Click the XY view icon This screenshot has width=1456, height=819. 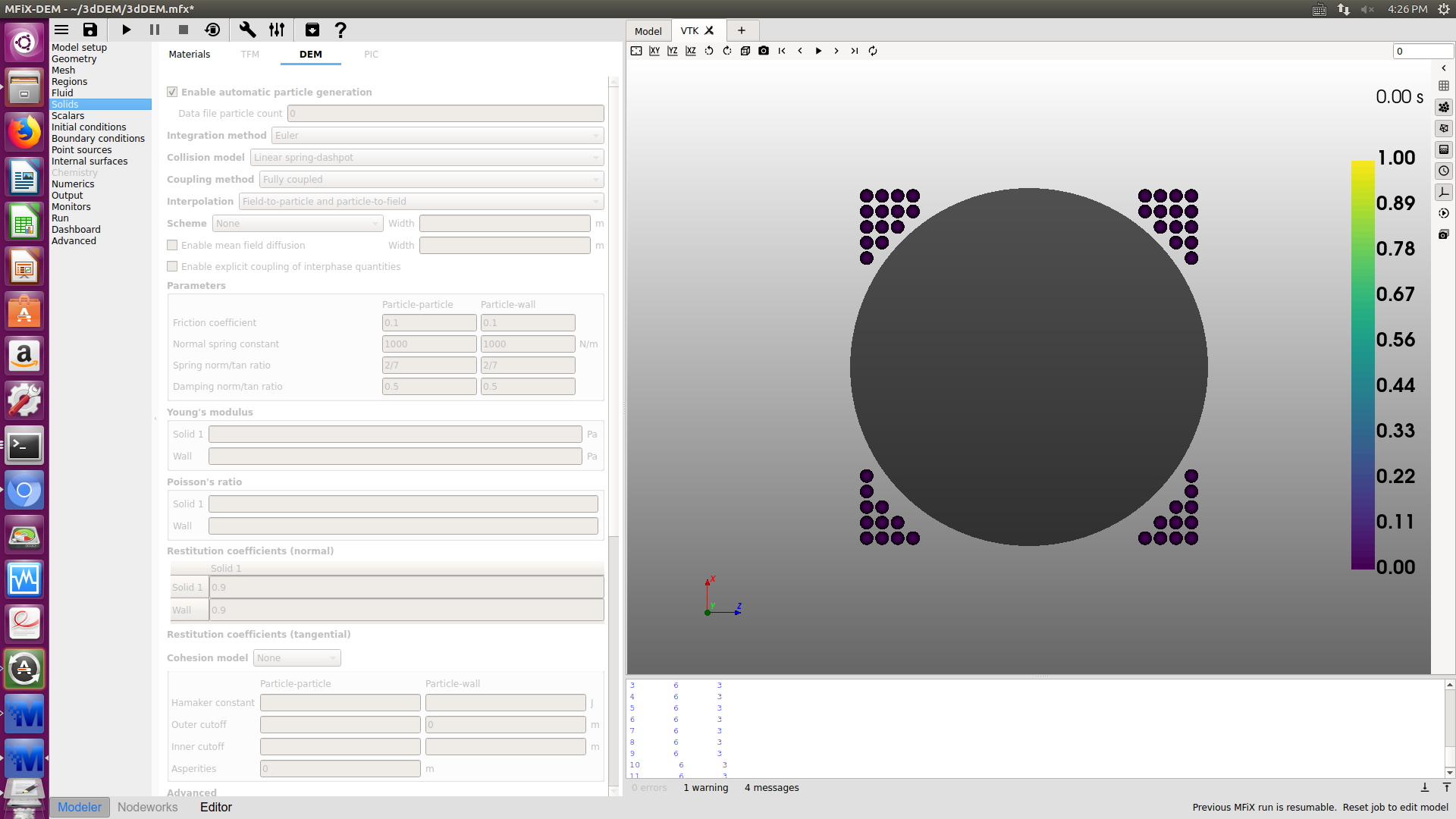point(654,51)
